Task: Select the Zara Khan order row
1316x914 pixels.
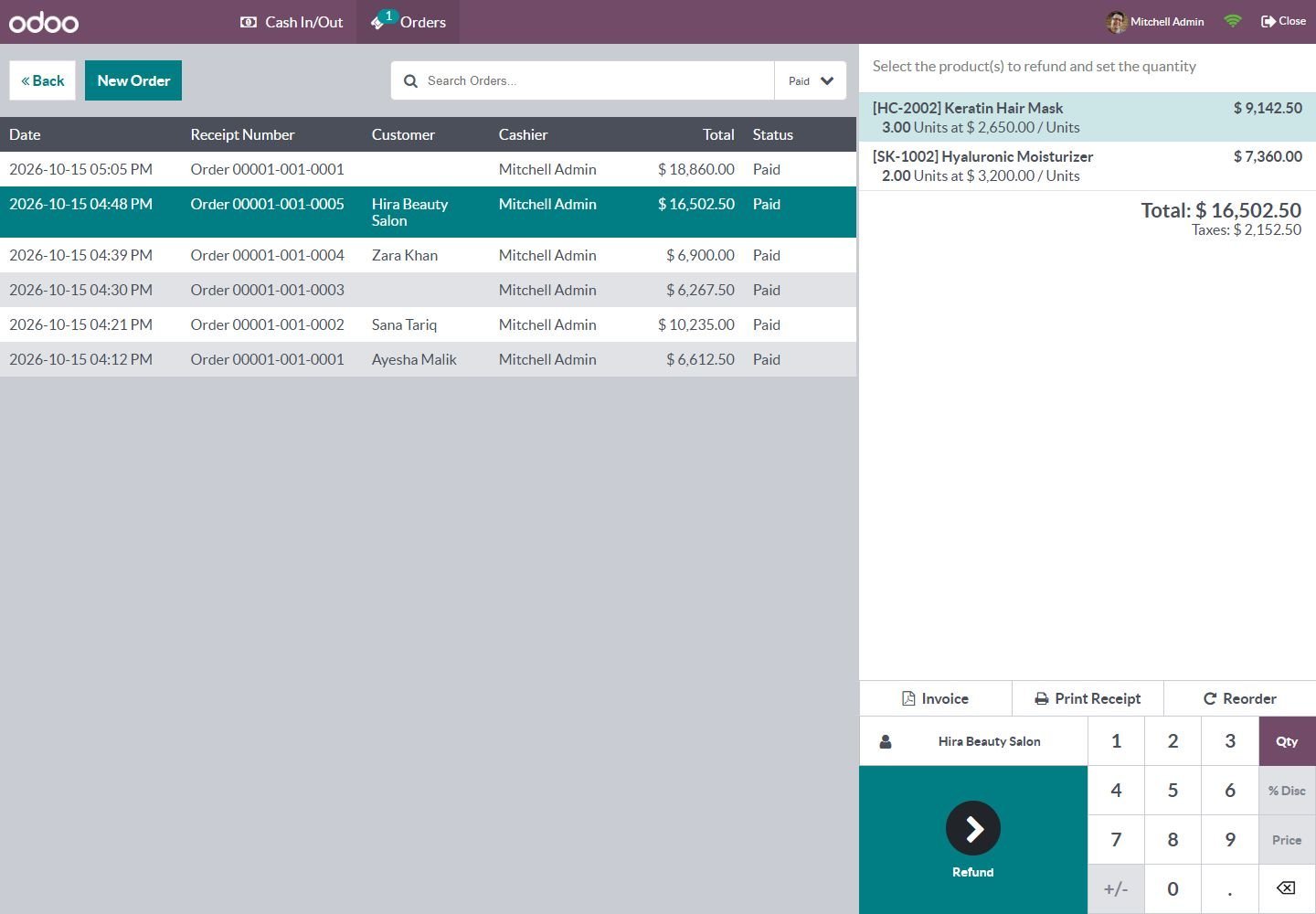Action: pyautogui.click(x=428, y=255)
